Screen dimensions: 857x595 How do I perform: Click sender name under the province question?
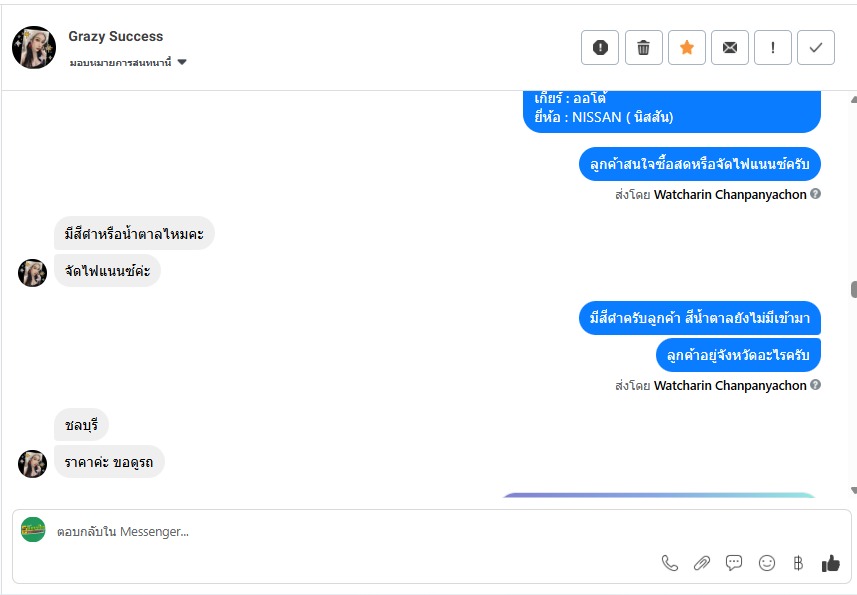pos(730,386)
